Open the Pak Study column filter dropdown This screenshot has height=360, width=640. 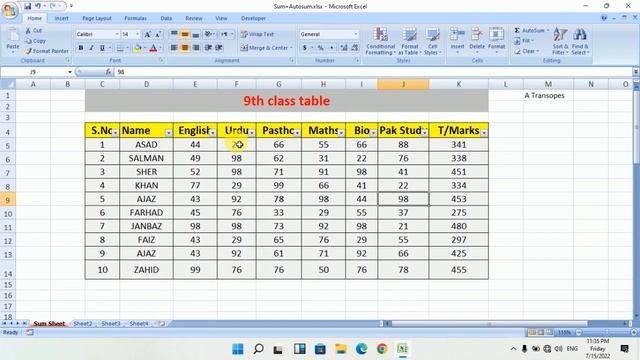pyautogui.click(x=424, y=133)
